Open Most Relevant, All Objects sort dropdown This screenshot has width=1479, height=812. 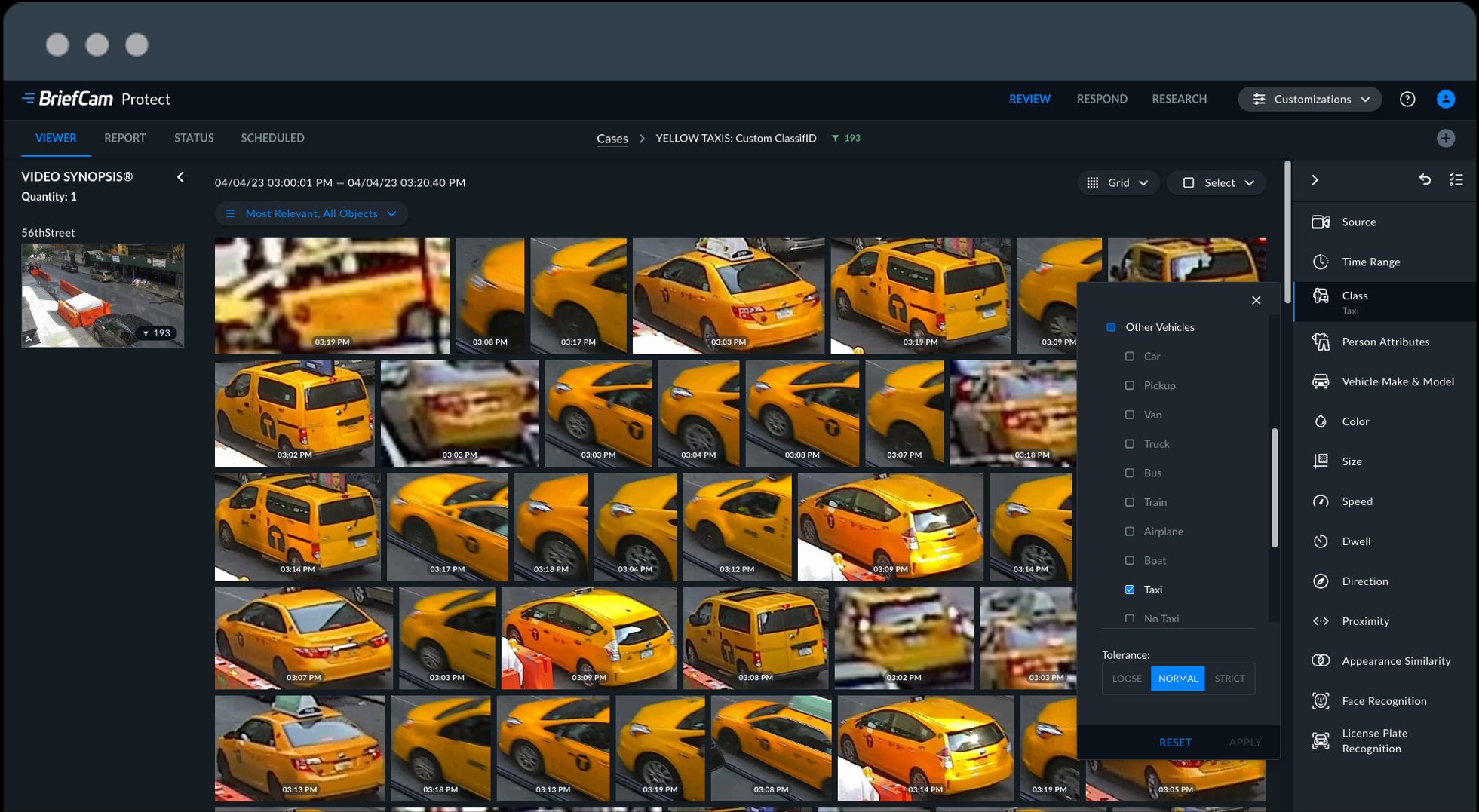pos(311,214)
